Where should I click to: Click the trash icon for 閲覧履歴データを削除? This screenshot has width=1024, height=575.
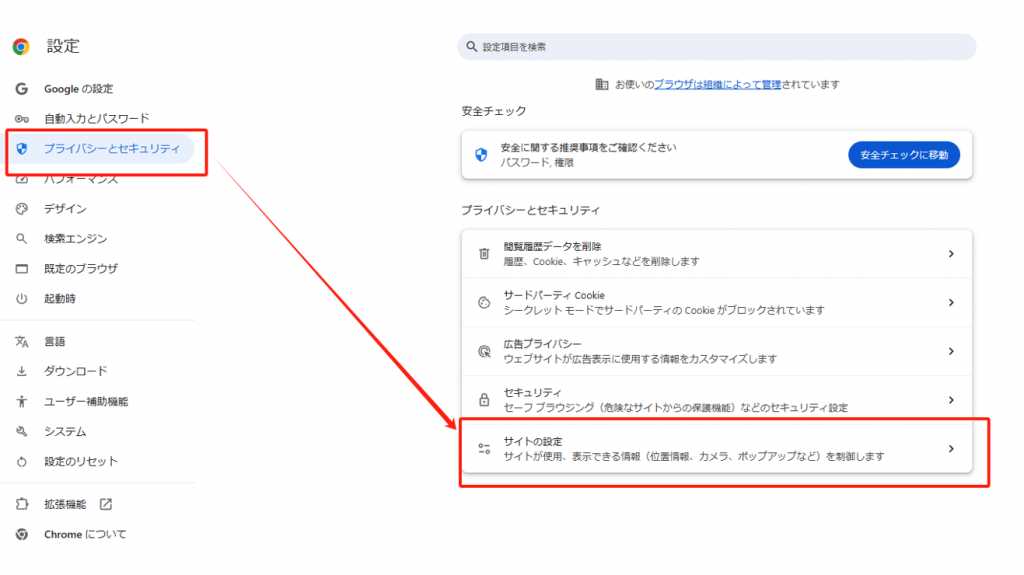coord(484,254)
